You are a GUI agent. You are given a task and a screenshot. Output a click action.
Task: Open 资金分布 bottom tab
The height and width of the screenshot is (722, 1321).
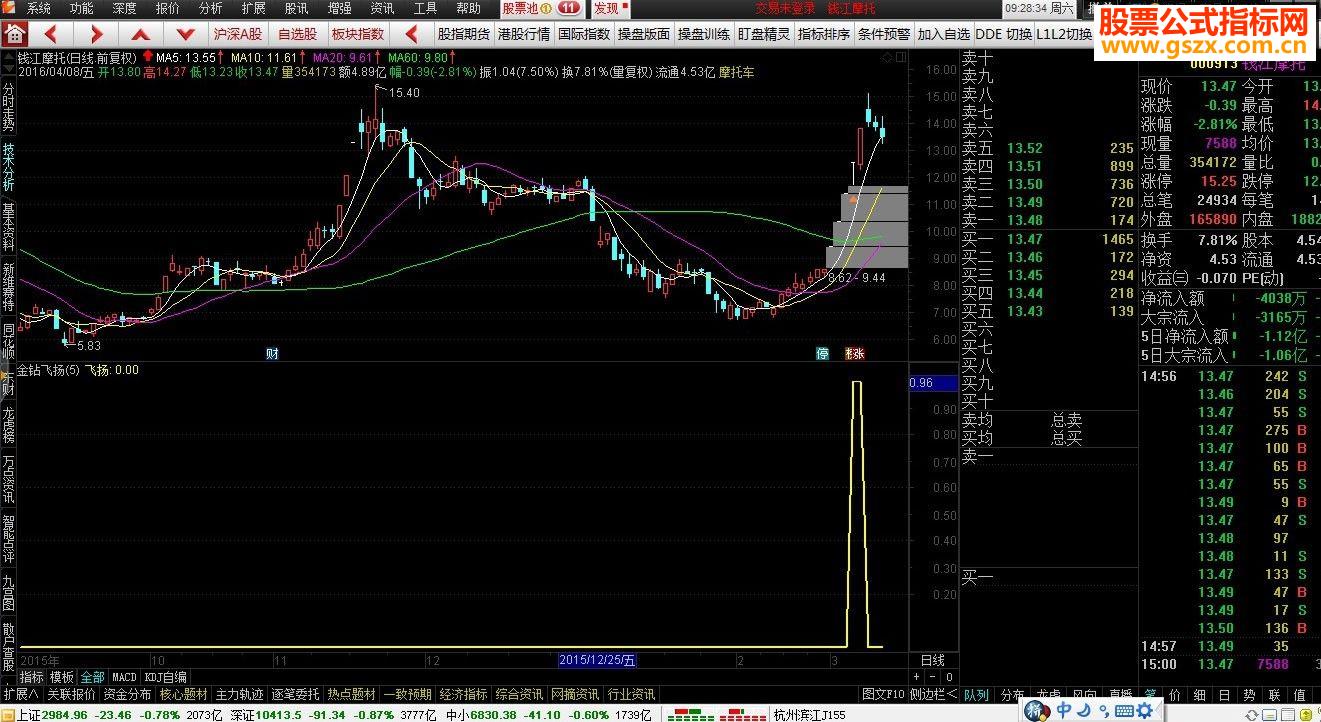127,694
